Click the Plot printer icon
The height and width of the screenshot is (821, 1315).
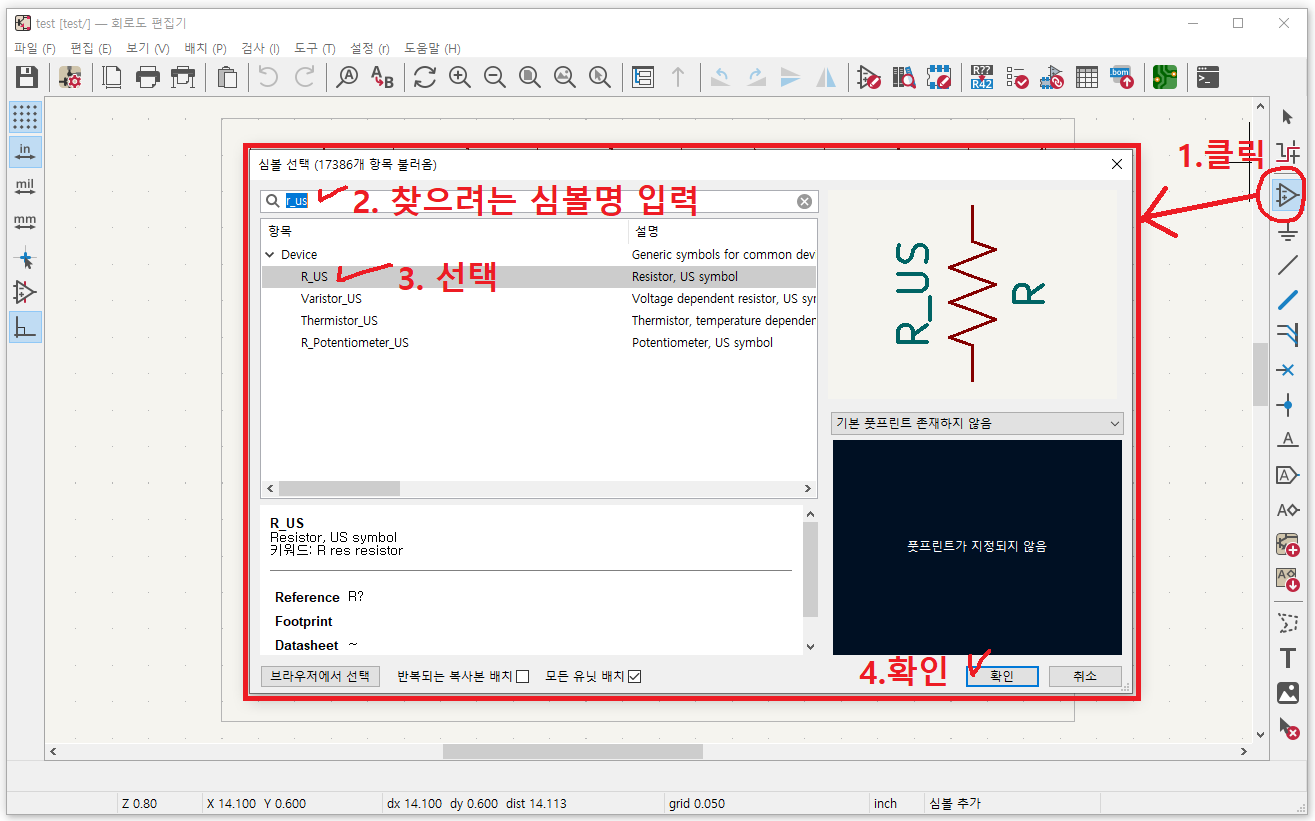[183, 77]
